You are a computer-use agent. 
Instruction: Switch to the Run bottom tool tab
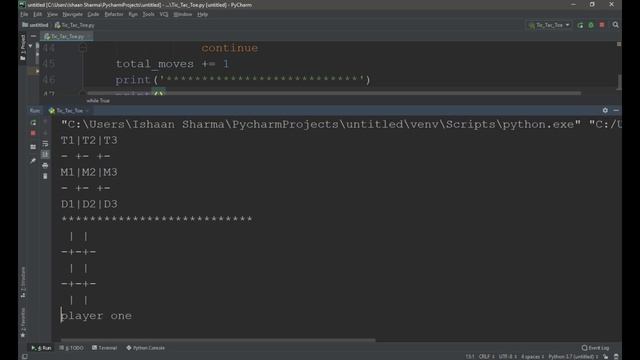coord(41,348)
